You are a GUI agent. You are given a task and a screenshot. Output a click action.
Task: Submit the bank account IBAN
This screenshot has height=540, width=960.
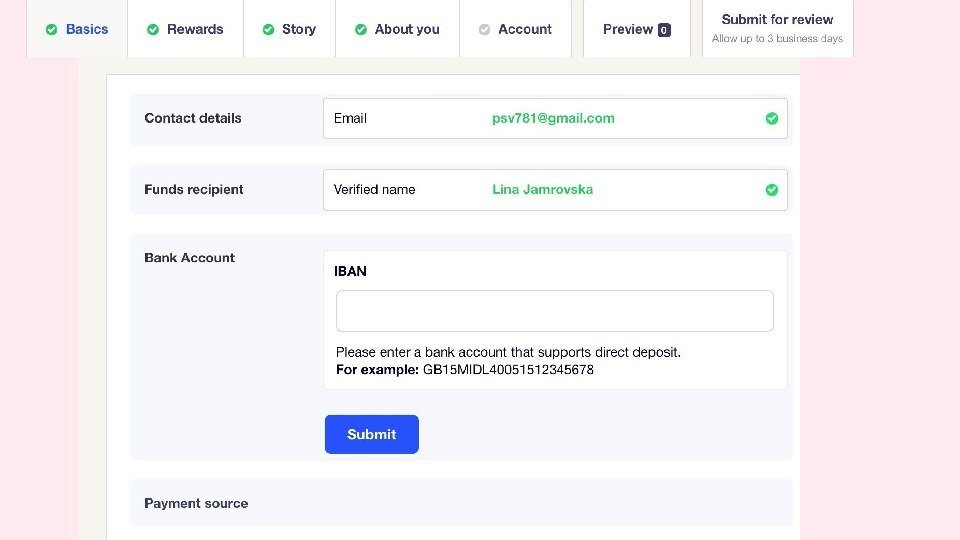click(372, 434)
